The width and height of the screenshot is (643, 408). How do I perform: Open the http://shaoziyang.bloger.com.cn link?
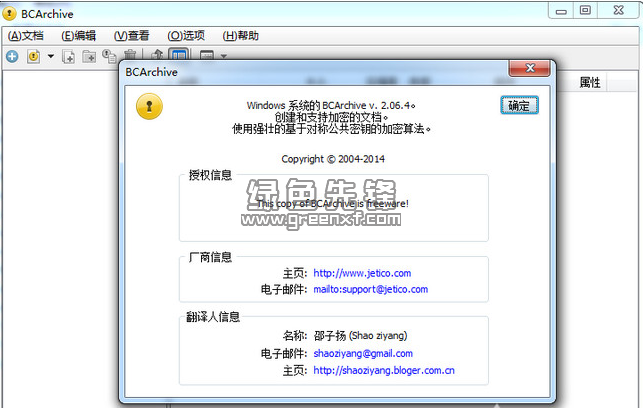point(384,370)
